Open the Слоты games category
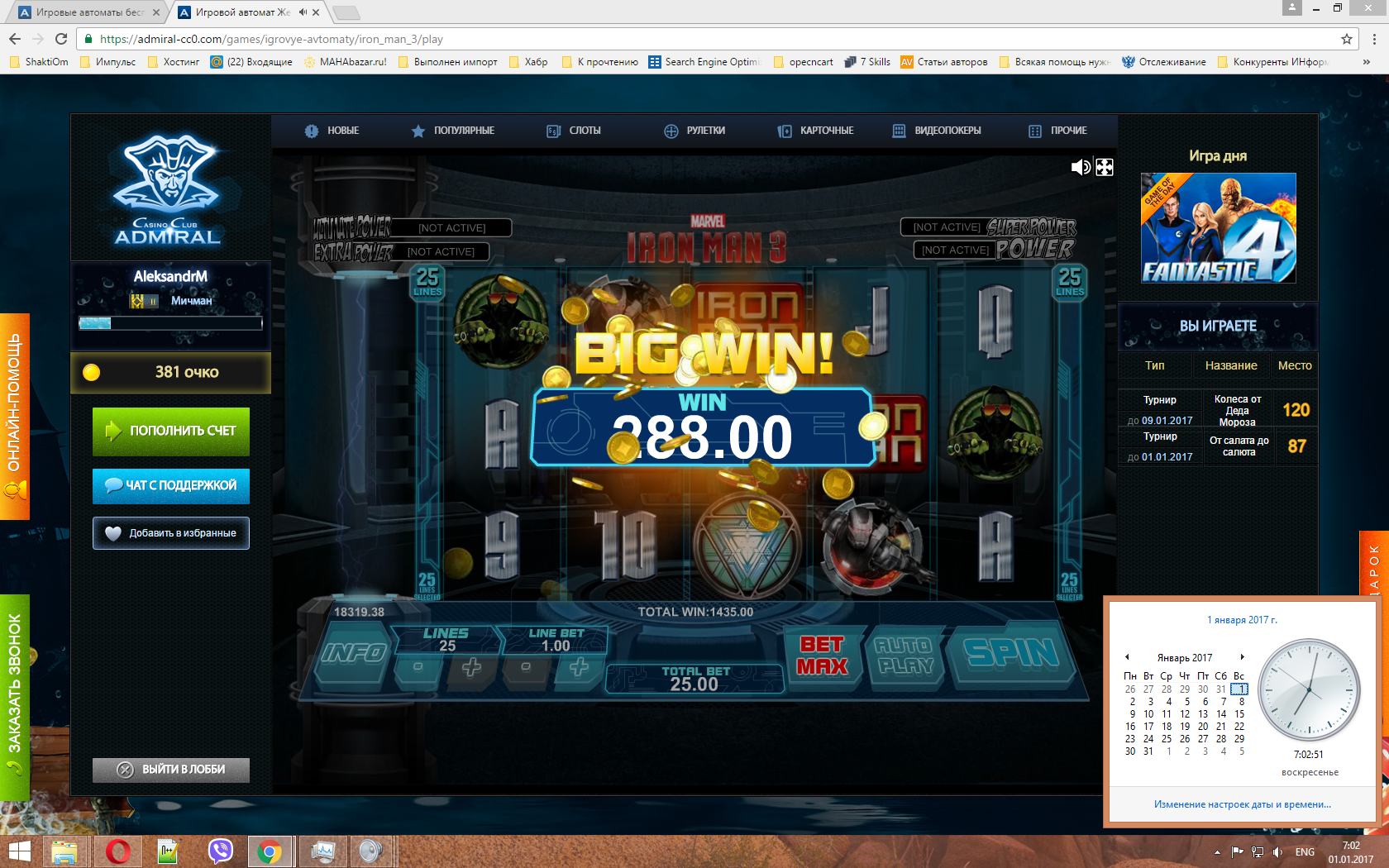 [574, 131]
